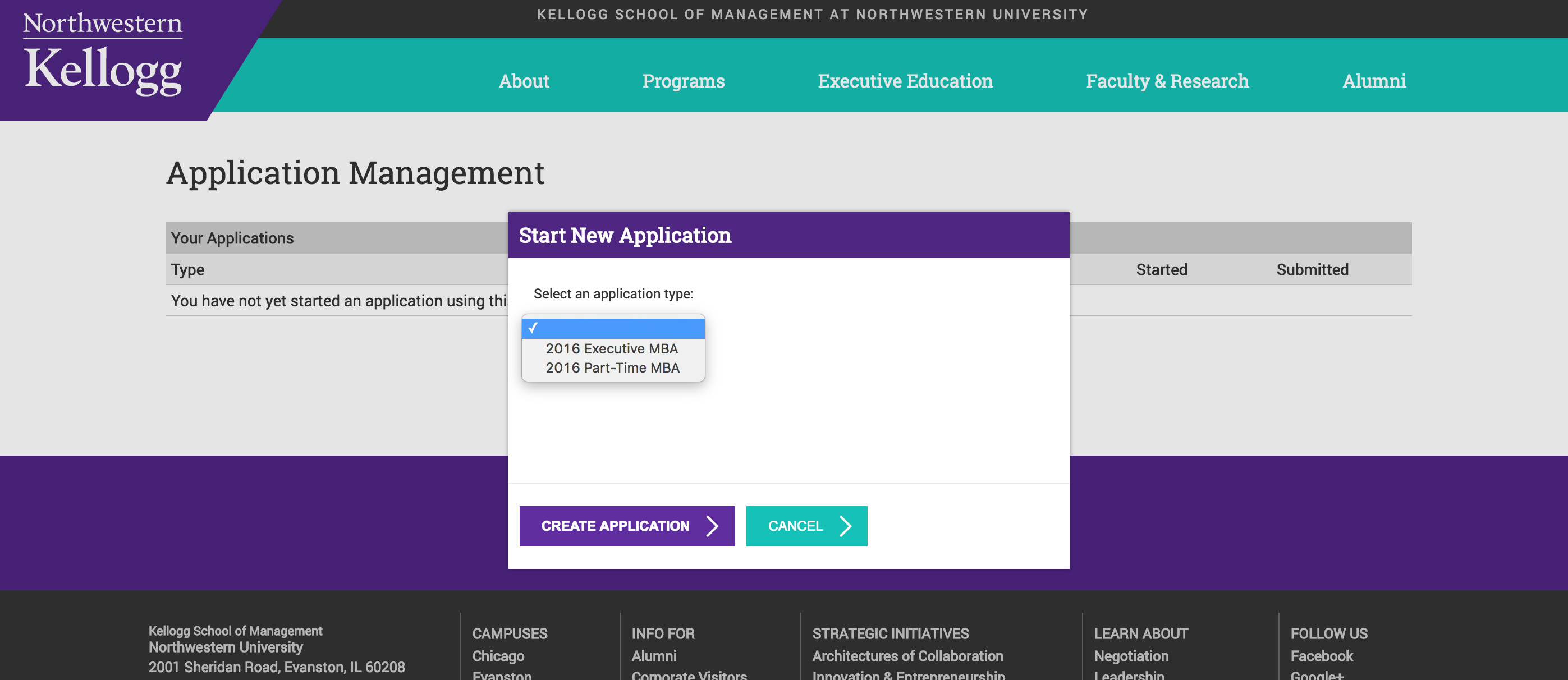Open the Negotiation link under Learn About

coord(1131,656)
